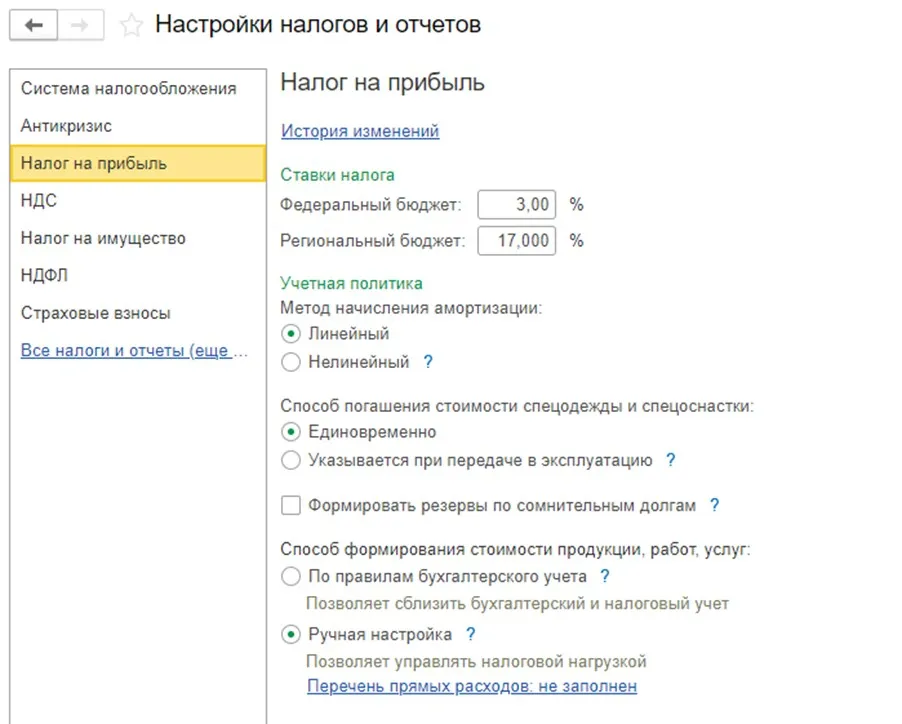Click the forward arrow navigation button
Image resolution: width=902 pixels, height=724 pixels.
pos(82,25)
